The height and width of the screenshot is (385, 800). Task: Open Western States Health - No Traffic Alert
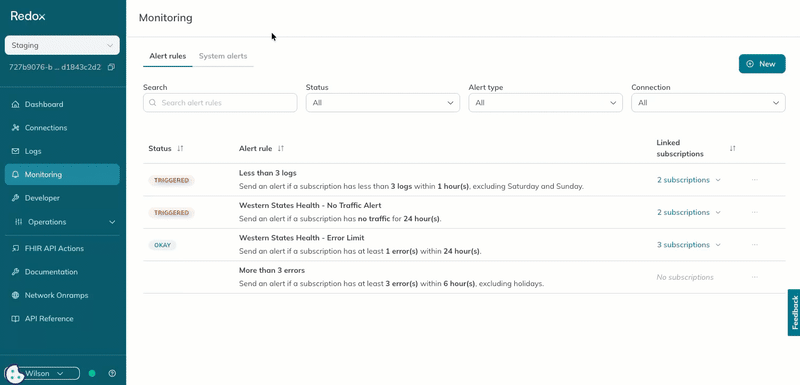point(310,206)
